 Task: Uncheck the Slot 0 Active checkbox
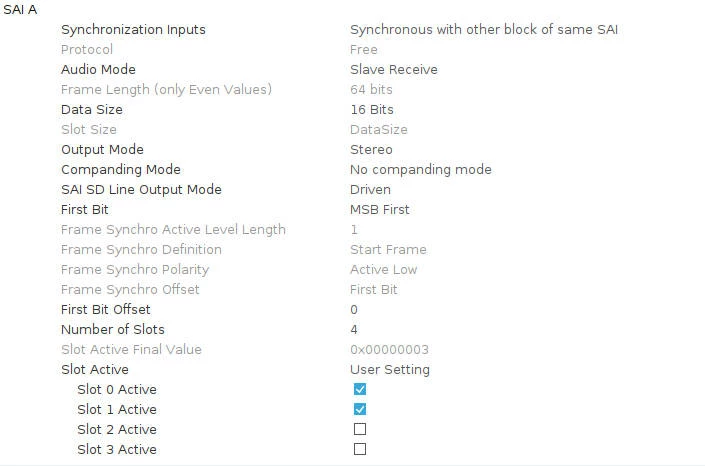click(x=360, y=389)
